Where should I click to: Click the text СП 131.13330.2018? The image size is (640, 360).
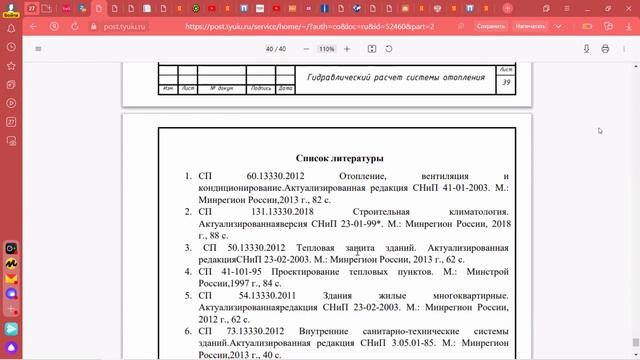256,212
